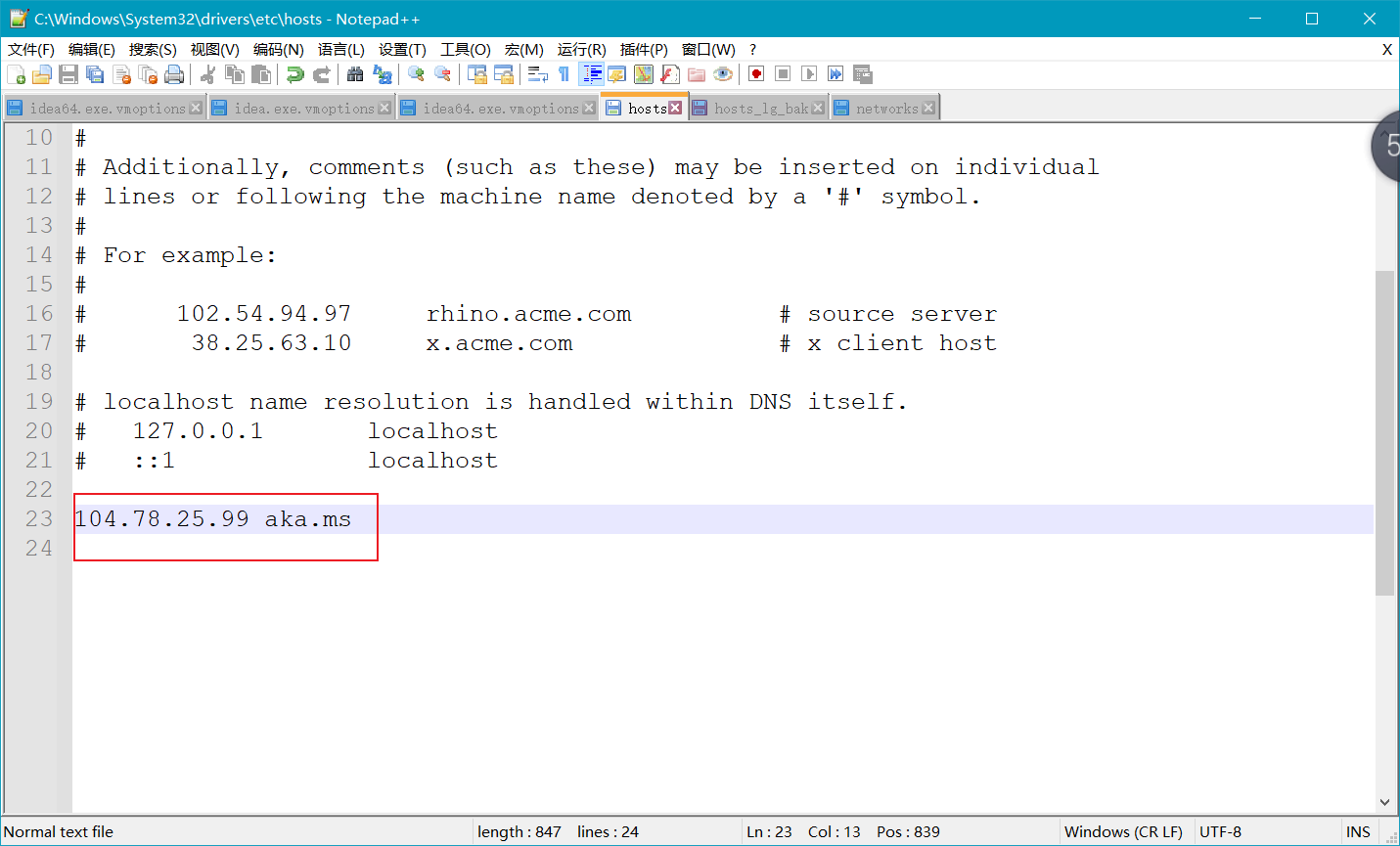Click the Save recorded macro icon

[x=862, y=74]
